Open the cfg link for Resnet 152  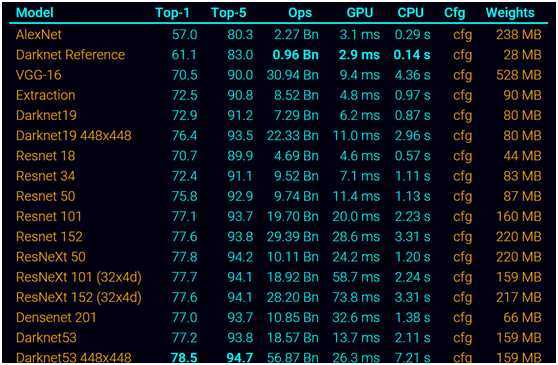[x=462, y=237]
